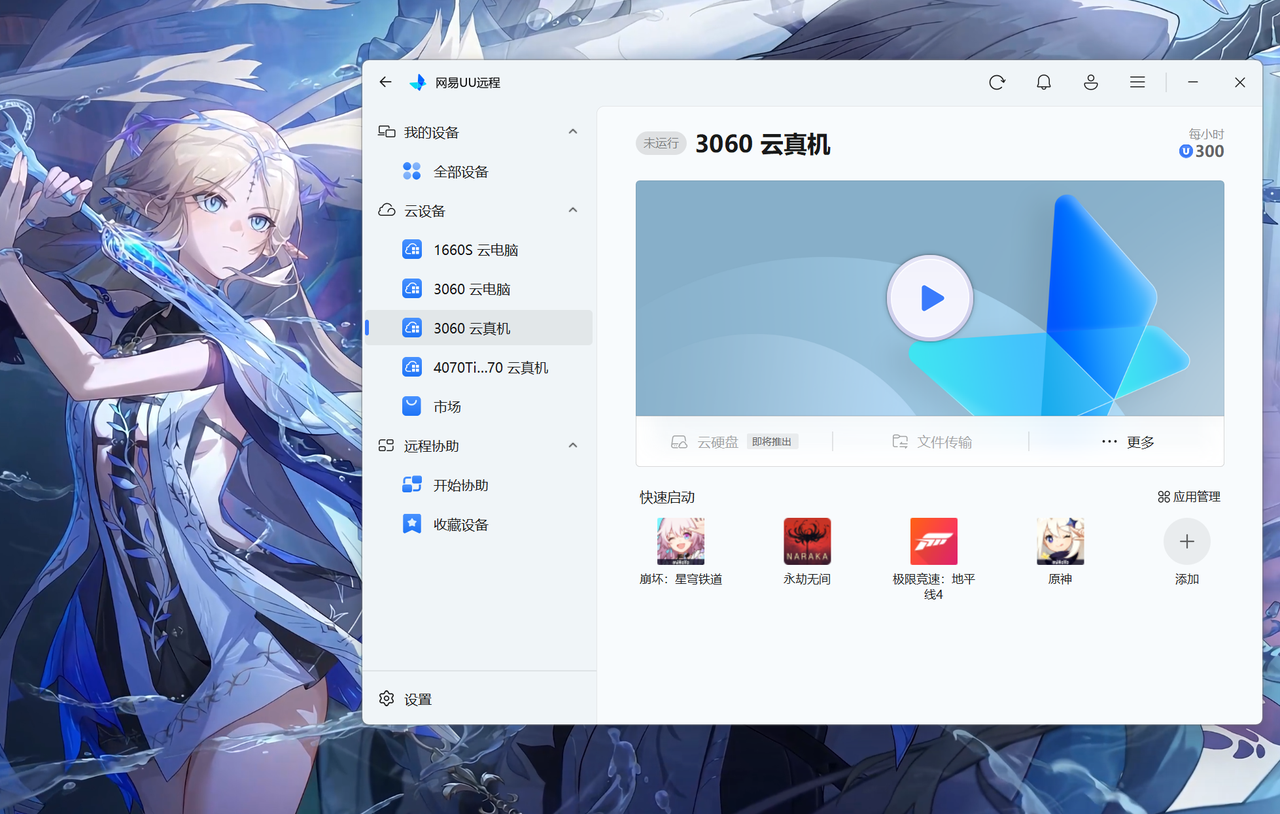This screenshot has height=814, width=1280.
Task: Start the cloud machine with play button
Action: pyautogui.click(x=930, y=298)
